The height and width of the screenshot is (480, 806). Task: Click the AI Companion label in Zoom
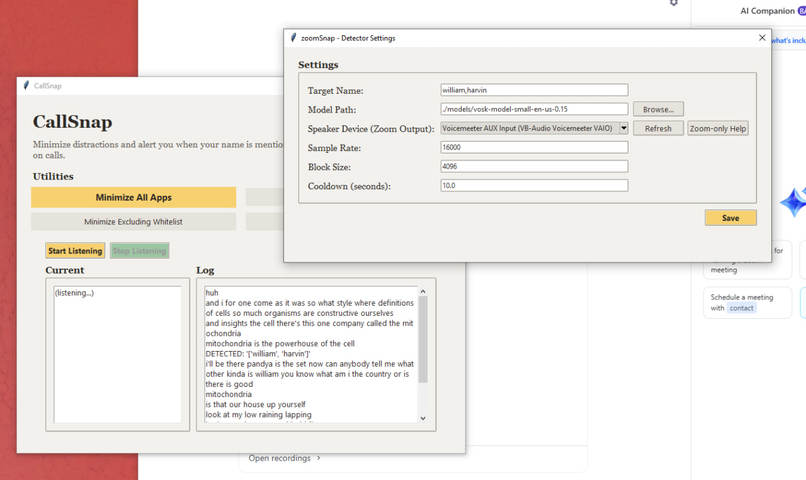tap(767, 11)
